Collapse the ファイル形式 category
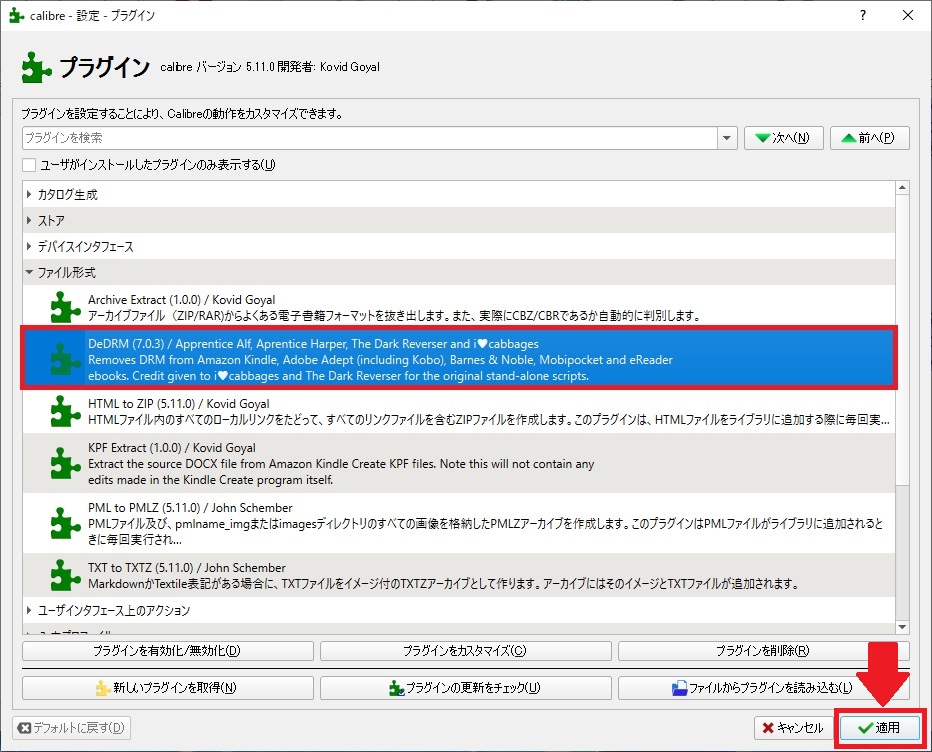932x752 pixels. click(x=29, y=272)
